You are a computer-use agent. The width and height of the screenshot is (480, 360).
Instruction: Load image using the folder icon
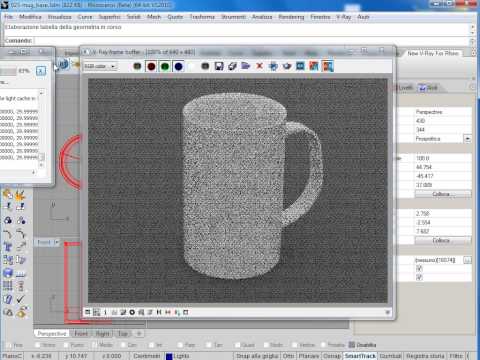pyautogui.click(x=246, y=66)
